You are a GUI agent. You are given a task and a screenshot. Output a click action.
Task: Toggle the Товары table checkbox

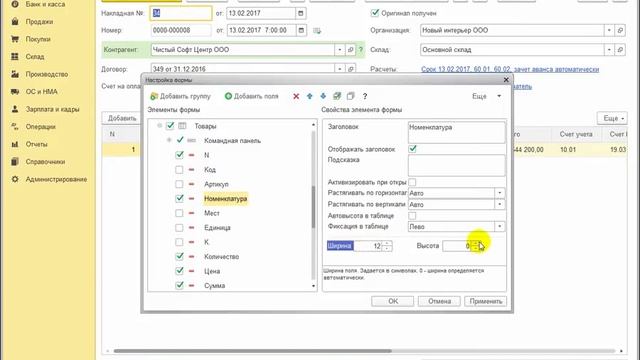click(170, 126)
